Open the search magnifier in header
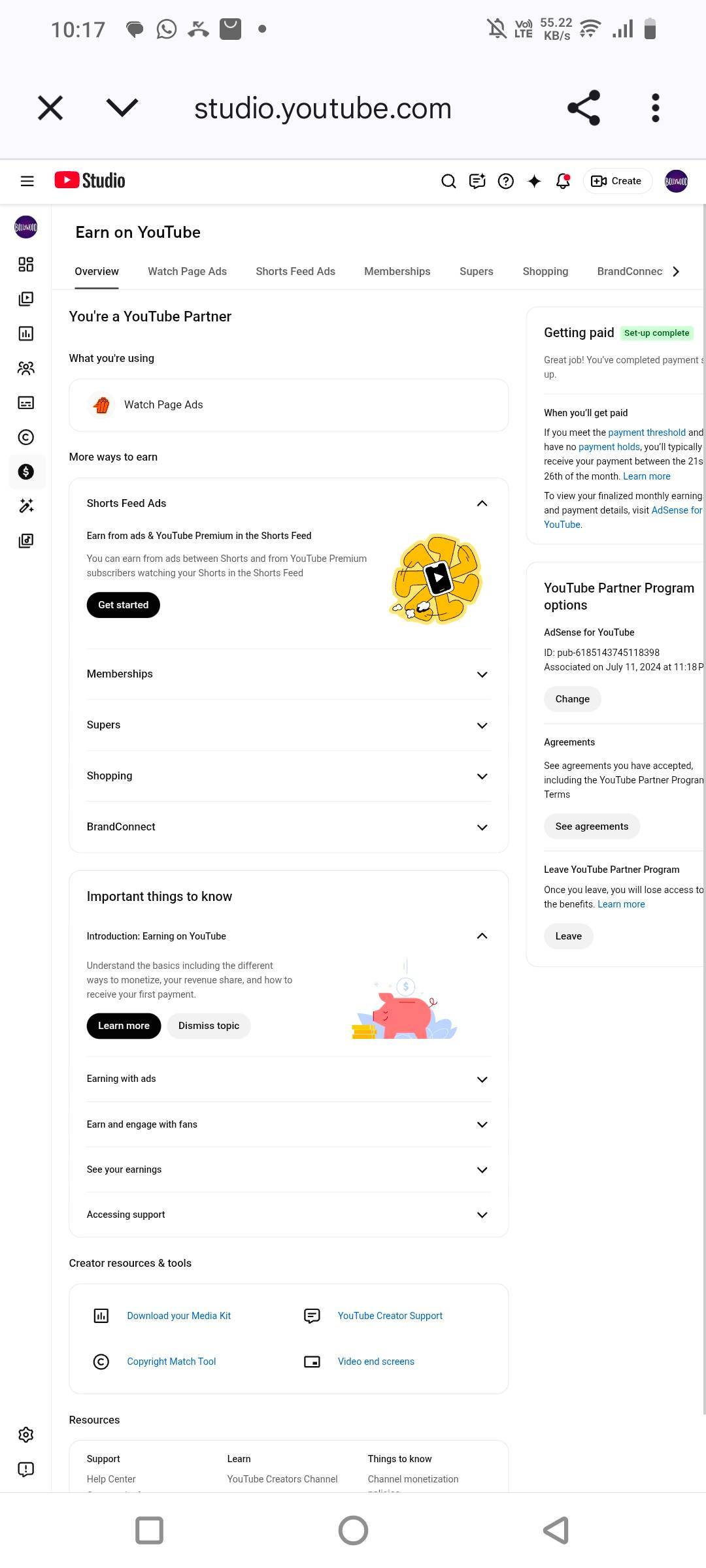This screenshot has height=1568, width=706. pos(448,181)
